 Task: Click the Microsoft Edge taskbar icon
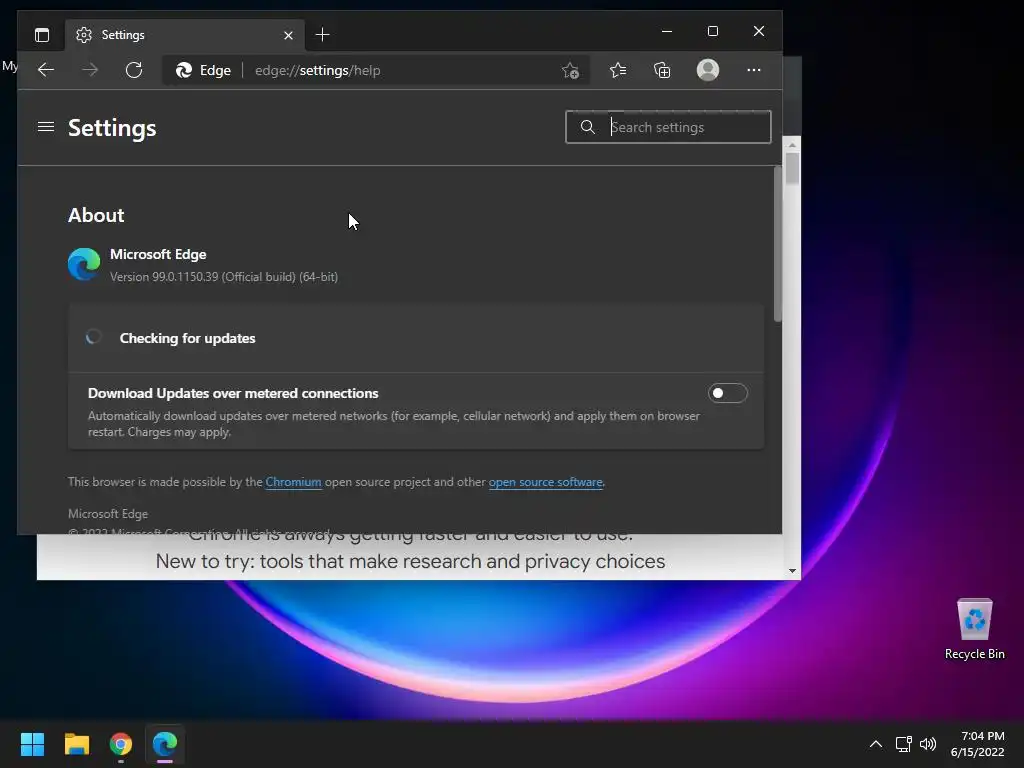[165, 744]
